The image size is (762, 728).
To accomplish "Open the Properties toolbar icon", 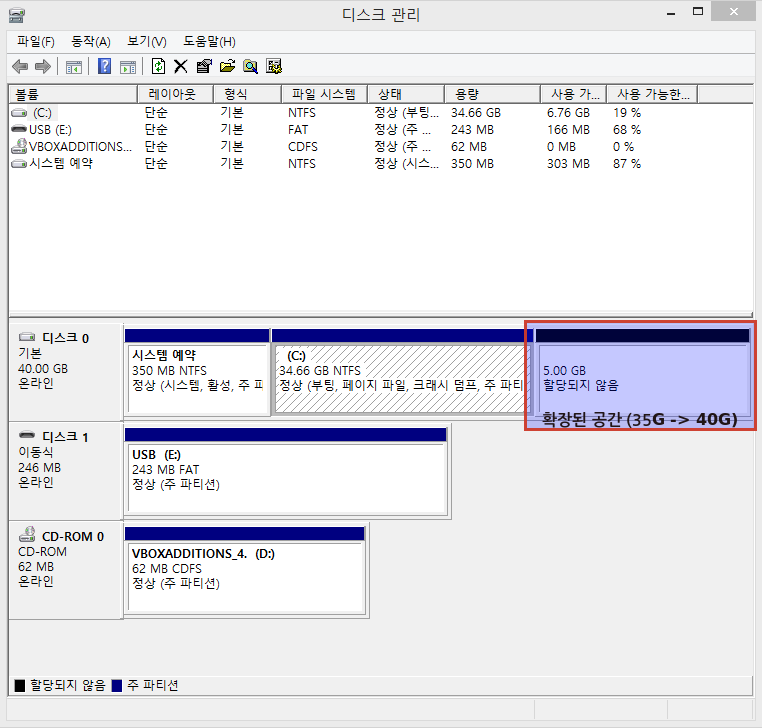I will [204, 66].
